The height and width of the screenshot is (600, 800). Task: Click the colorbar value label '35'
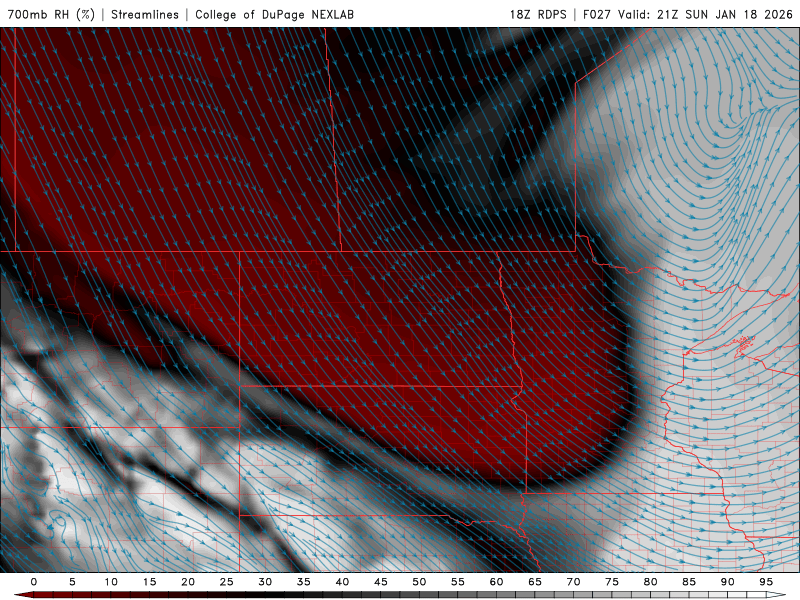pos(304,582)
